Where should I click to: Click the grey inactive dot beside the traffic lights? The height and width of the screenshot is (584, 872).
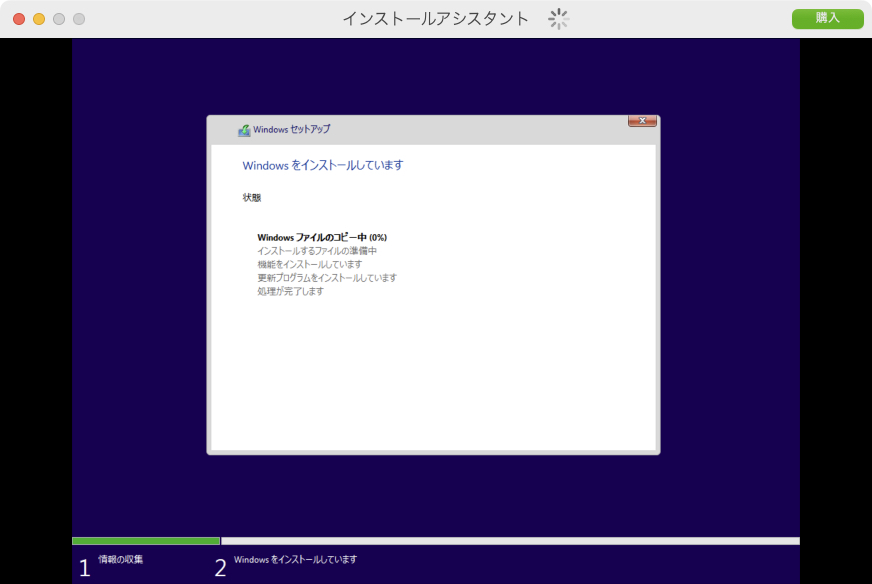(78, 17)
